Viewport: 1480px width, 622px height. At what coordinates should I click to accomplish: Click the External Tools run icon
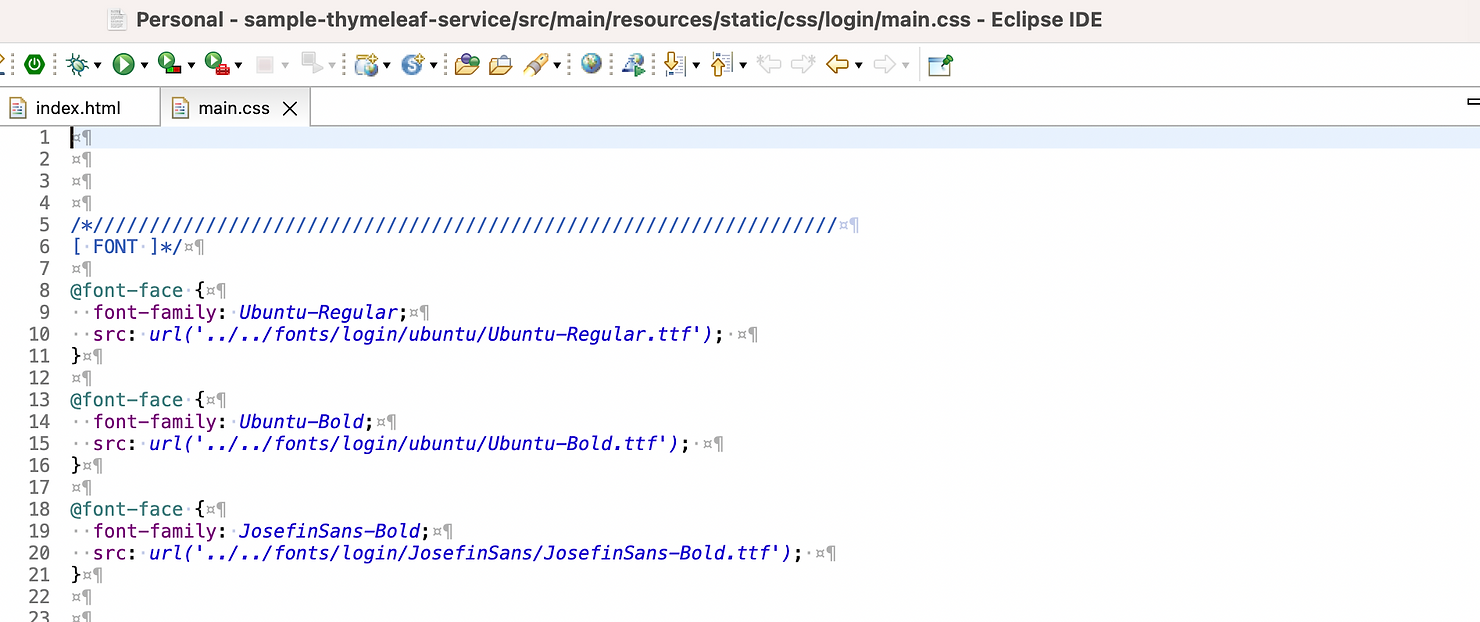tap(216, 65)
